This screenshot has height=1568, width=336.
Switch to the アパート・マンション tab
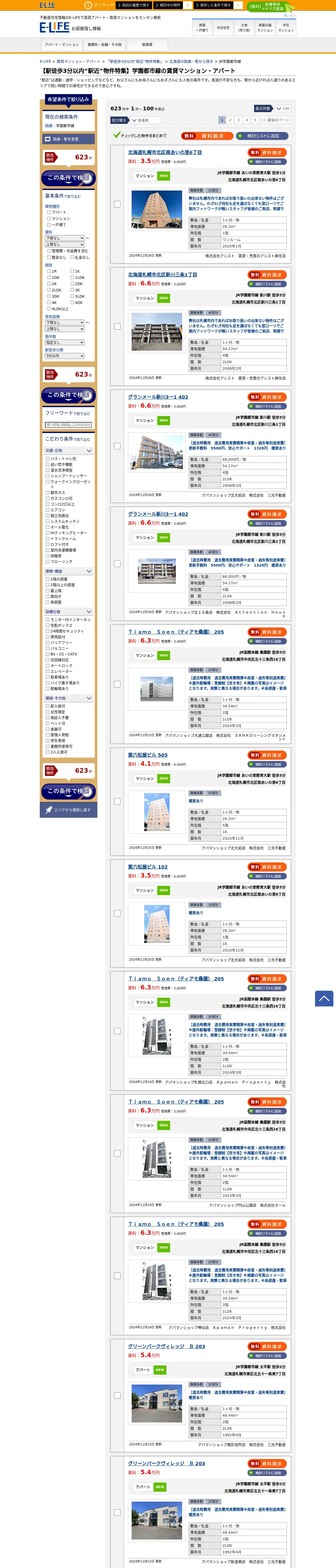pyautogui.click(x=61, y=44)
